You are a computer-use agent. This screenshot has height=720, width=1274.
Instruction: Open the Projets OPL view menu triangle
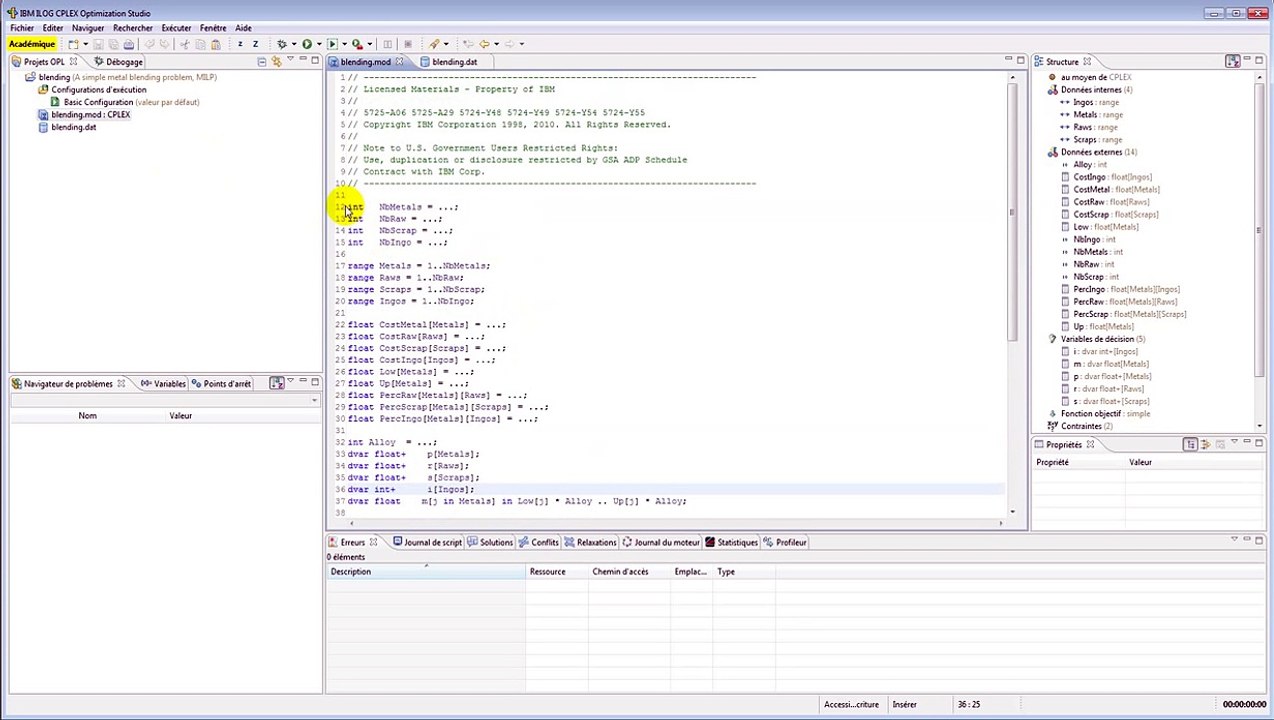(290, 58)
